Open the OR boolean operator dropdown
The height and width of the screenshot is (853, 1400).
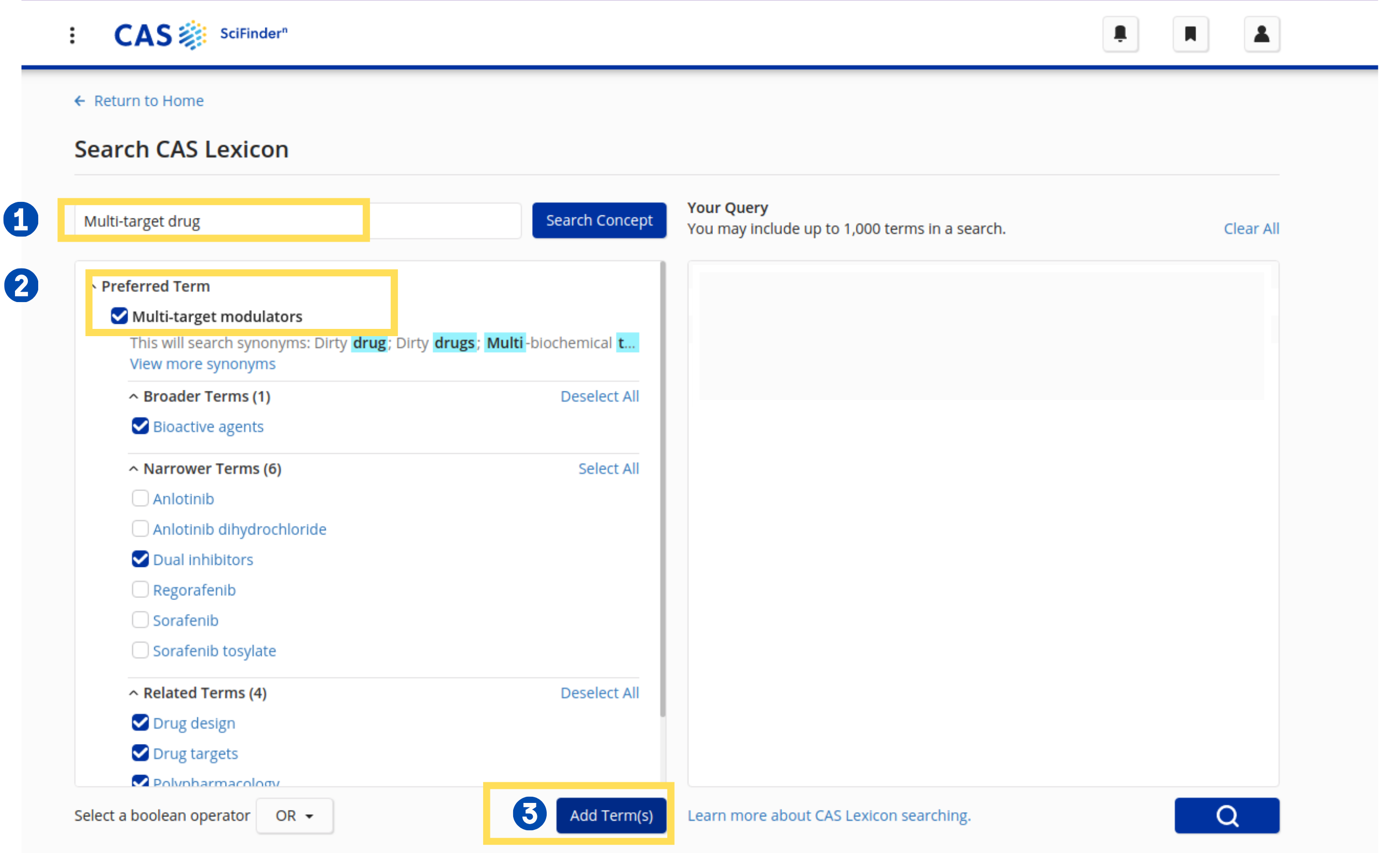[294, 815]
